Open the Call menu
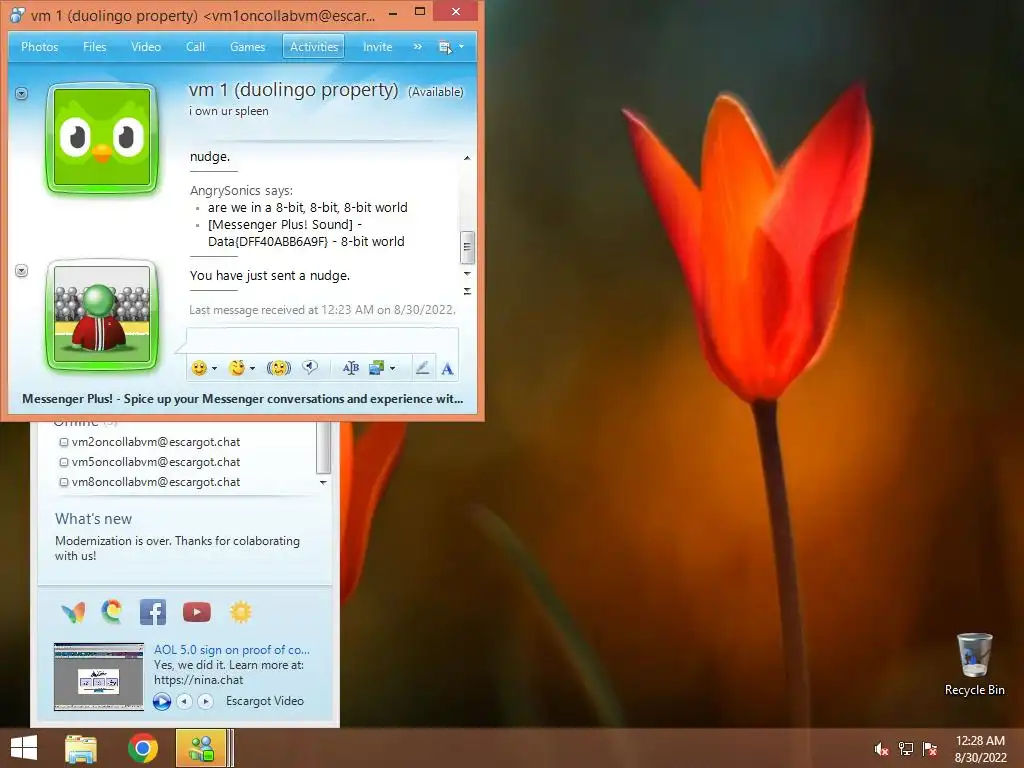Viewport: 1024px width, 768px height. 195,47
